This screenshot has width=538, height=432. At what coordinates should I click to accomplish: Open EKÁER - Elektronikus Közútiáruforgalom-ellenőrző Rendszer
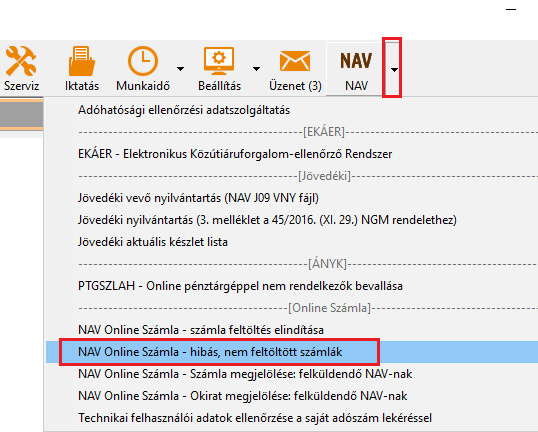[235, 154]
